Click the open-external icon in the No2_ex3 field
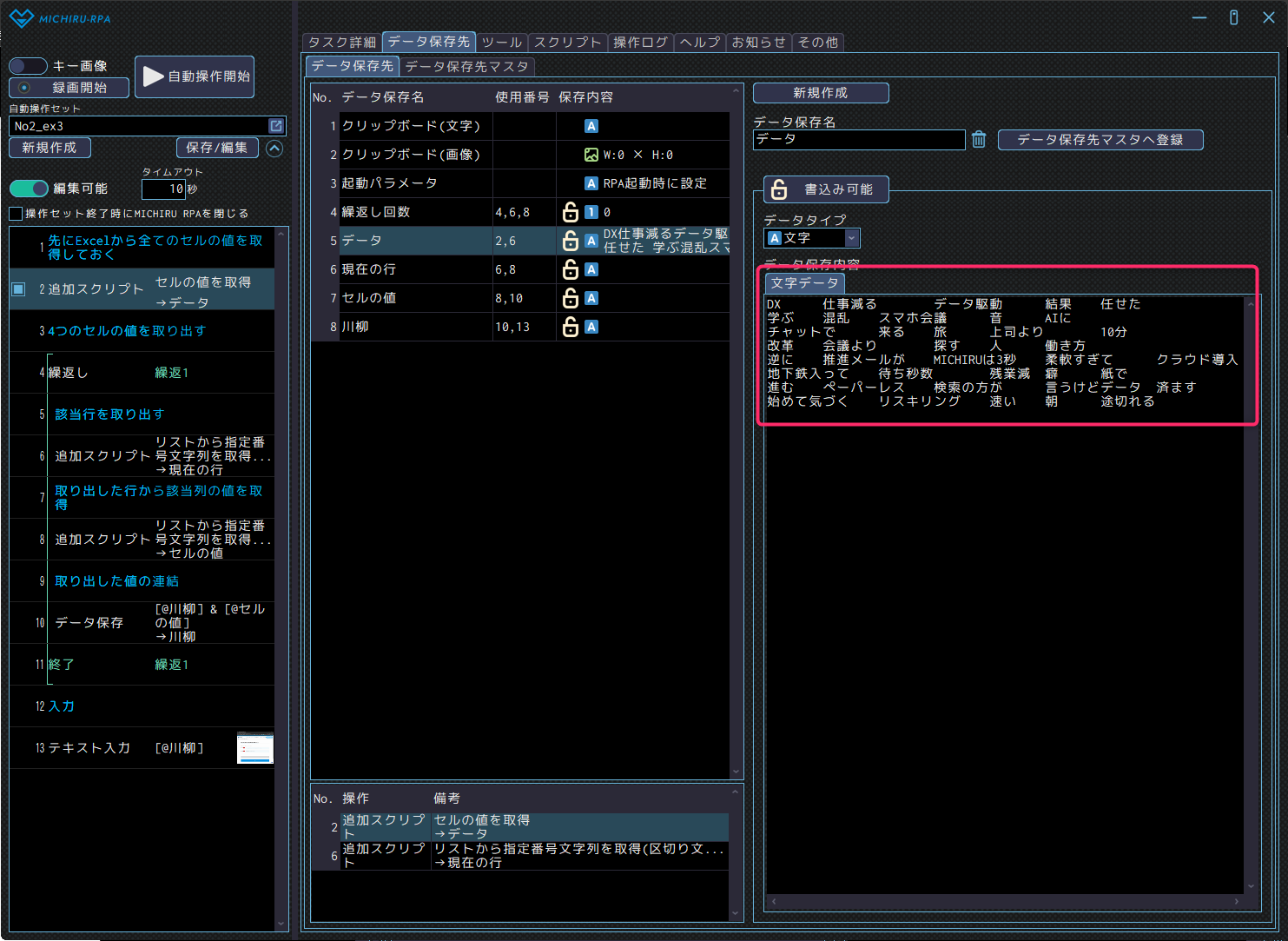This screenshot has width=1288, height=941. [x=276, y=126]
